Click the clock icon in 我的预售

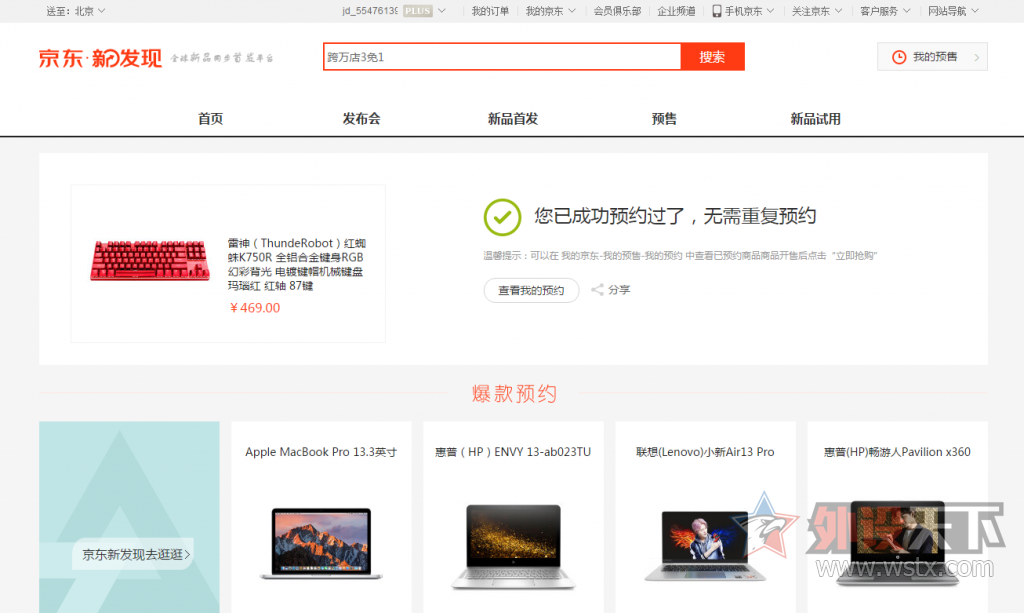tap(899, 57)
